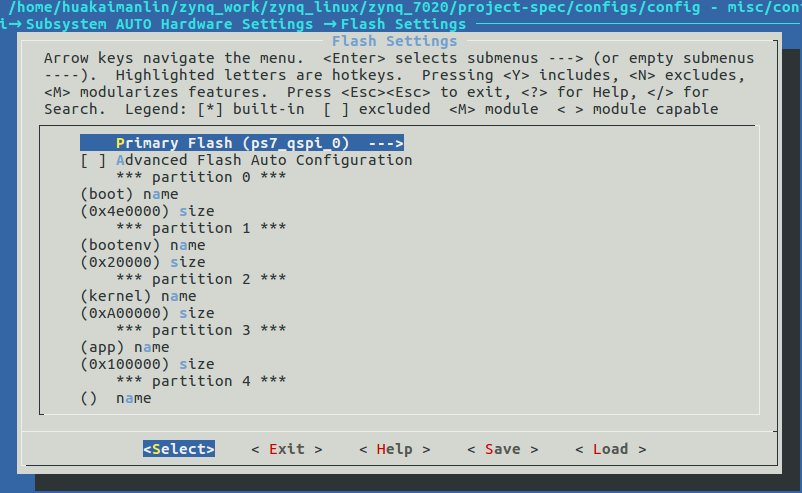
Task: Click the <Select> button
Action: pos(179,449)
